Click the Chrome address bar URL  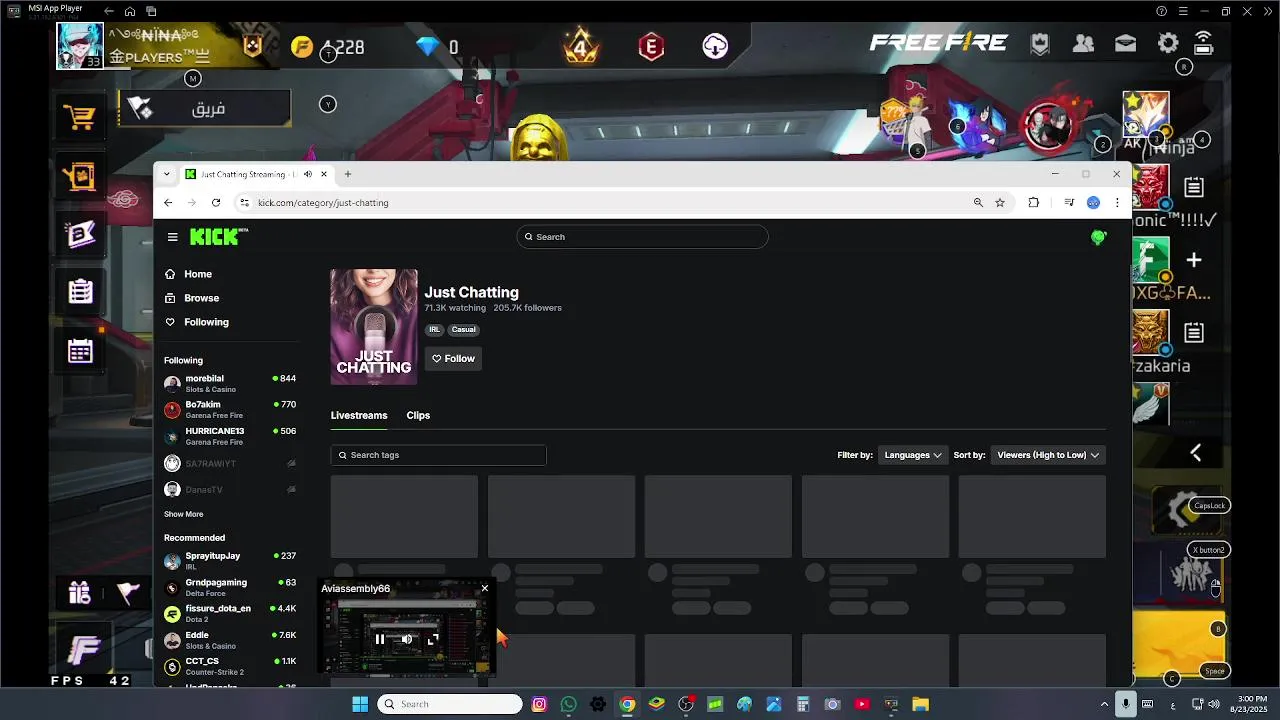(323, 202)
